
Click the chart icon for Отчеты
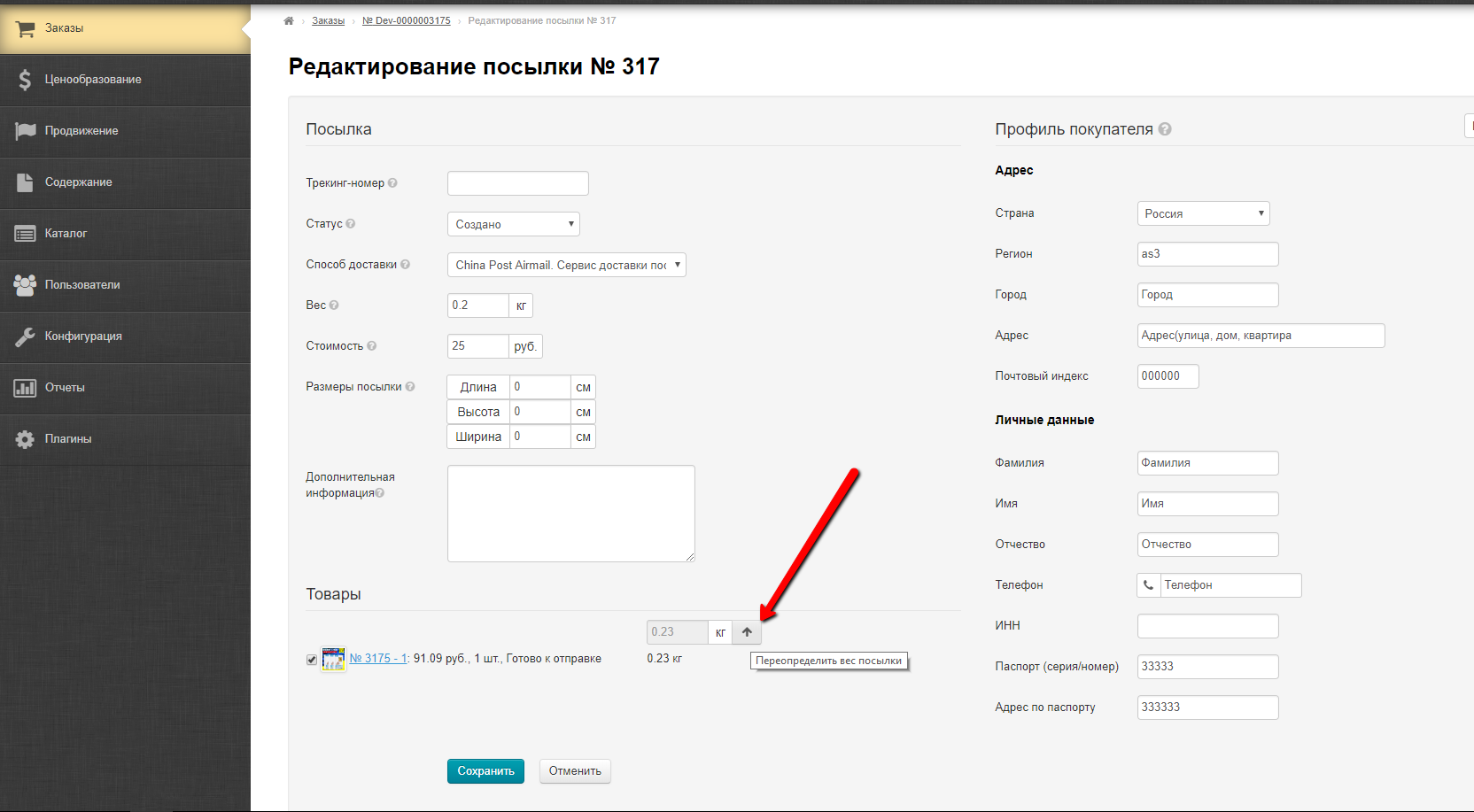(x=25, y=388)
